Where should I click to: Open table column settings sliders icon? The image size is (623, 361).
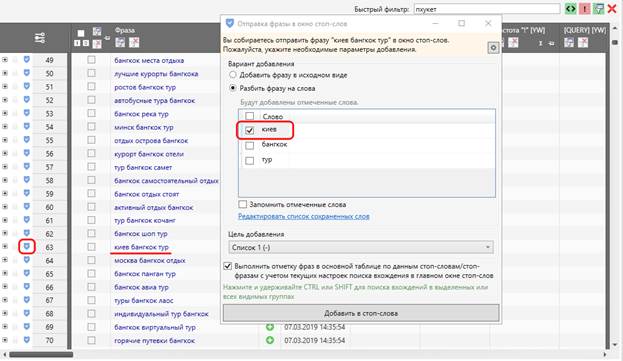click(40, 38)
